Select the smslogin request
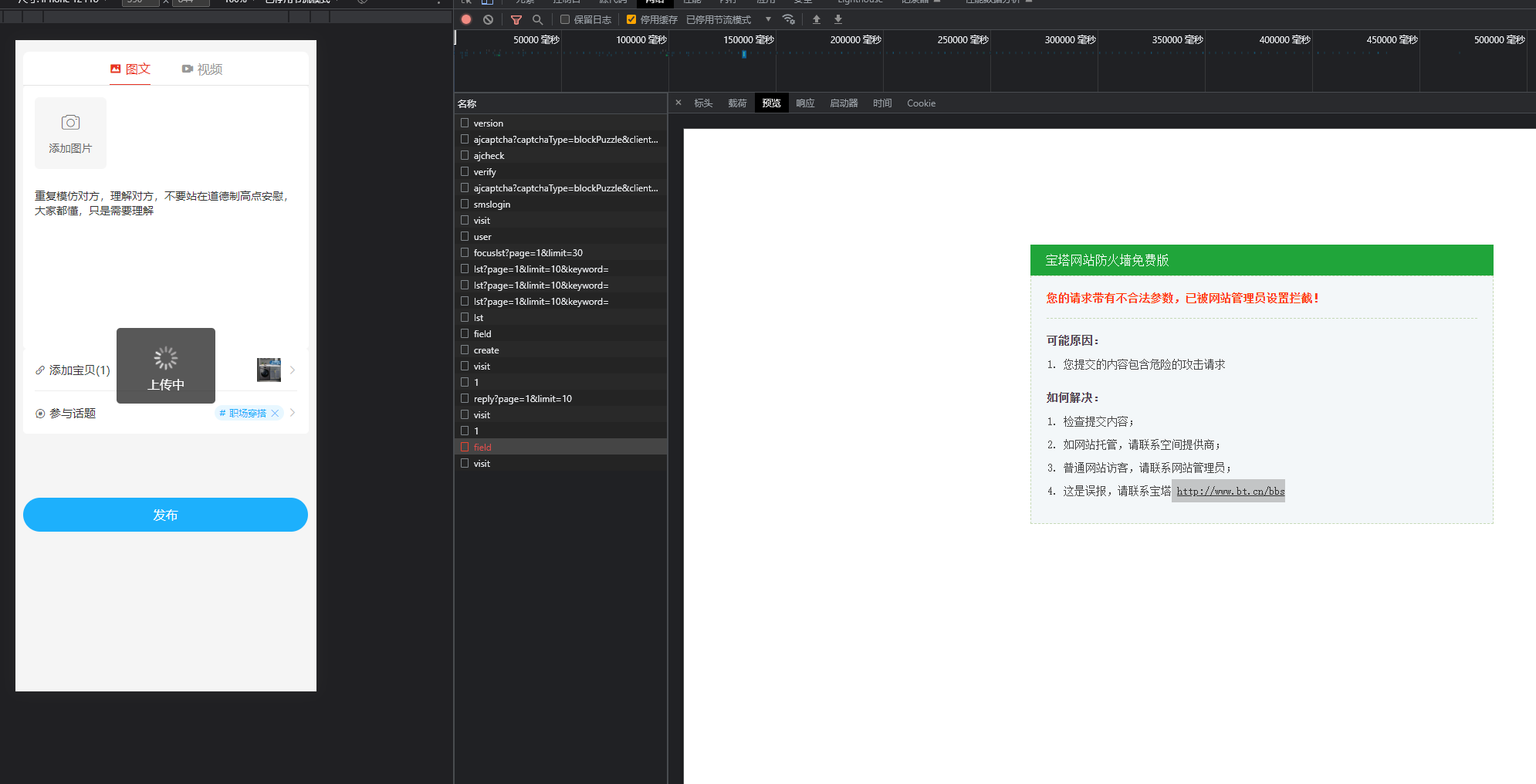This screenshot has height=784, width=1536. pyautogui.click(x=560, y=204)
